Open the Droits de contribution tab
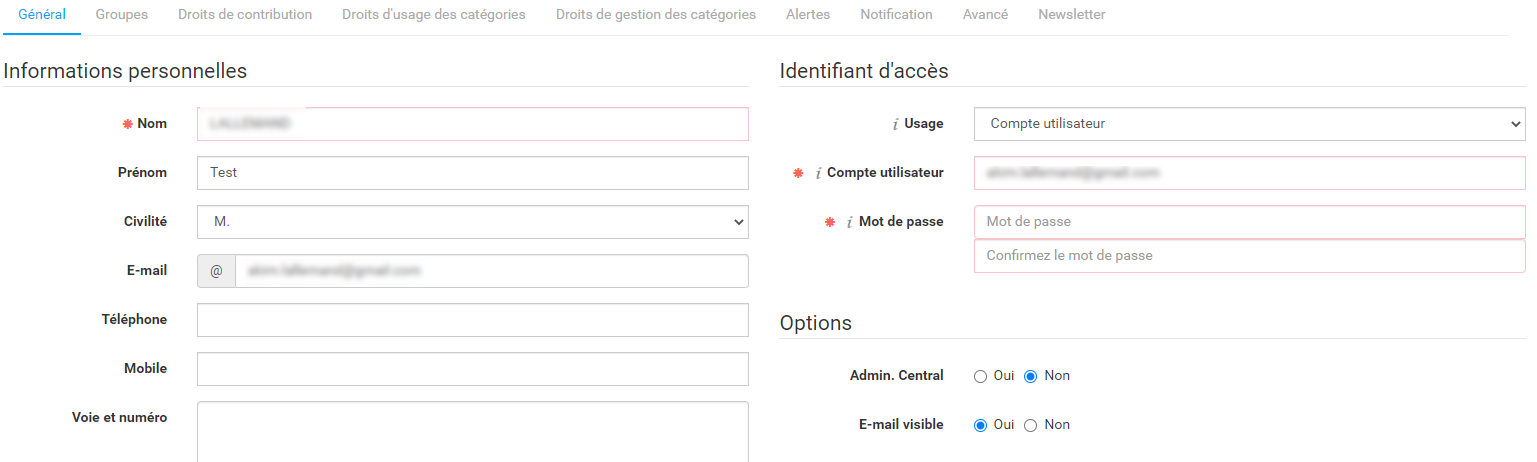 click(245, 15)
